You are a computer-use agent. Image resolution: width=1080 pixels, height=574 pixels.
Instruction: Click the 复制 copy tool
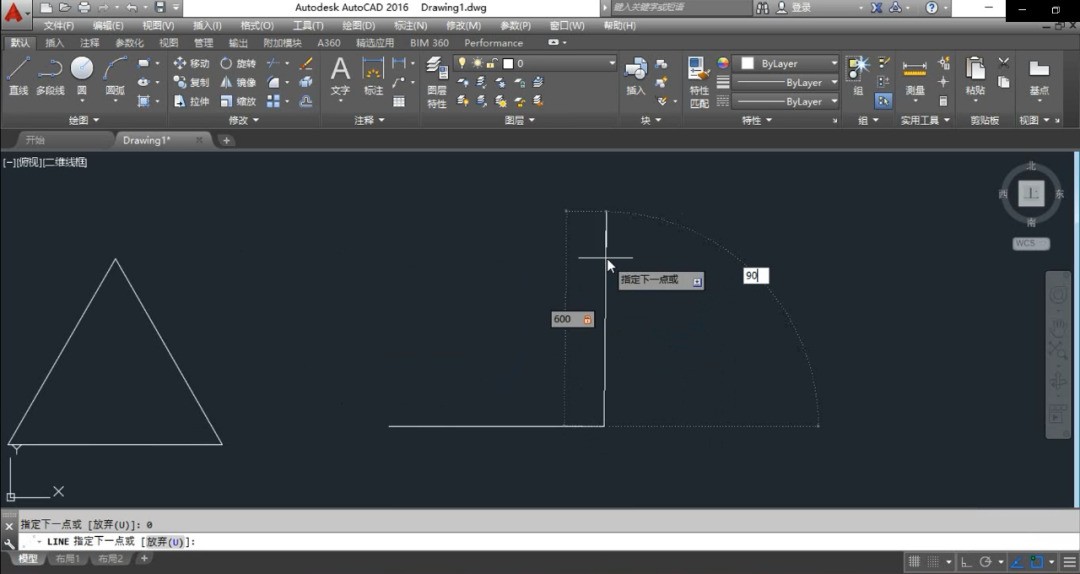pyautogui.click(x=191, y=82)
